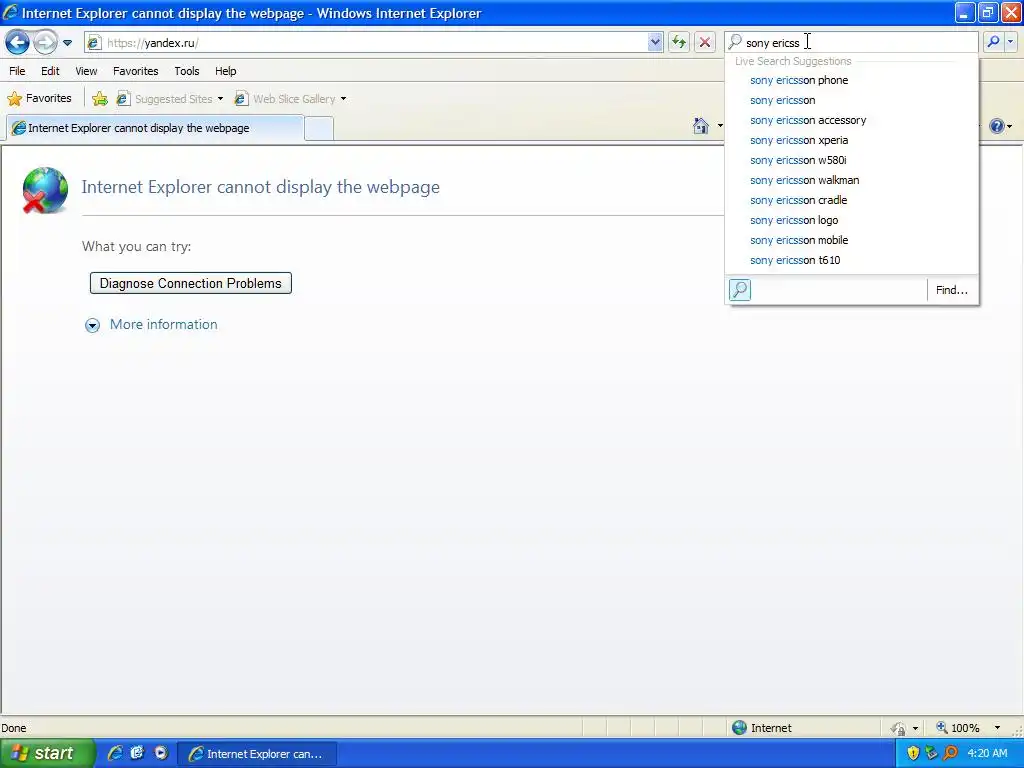Viewport: 1024px width, 768px height.
Task: Click the Internet security zone indicator
Action: coord(762,728)
